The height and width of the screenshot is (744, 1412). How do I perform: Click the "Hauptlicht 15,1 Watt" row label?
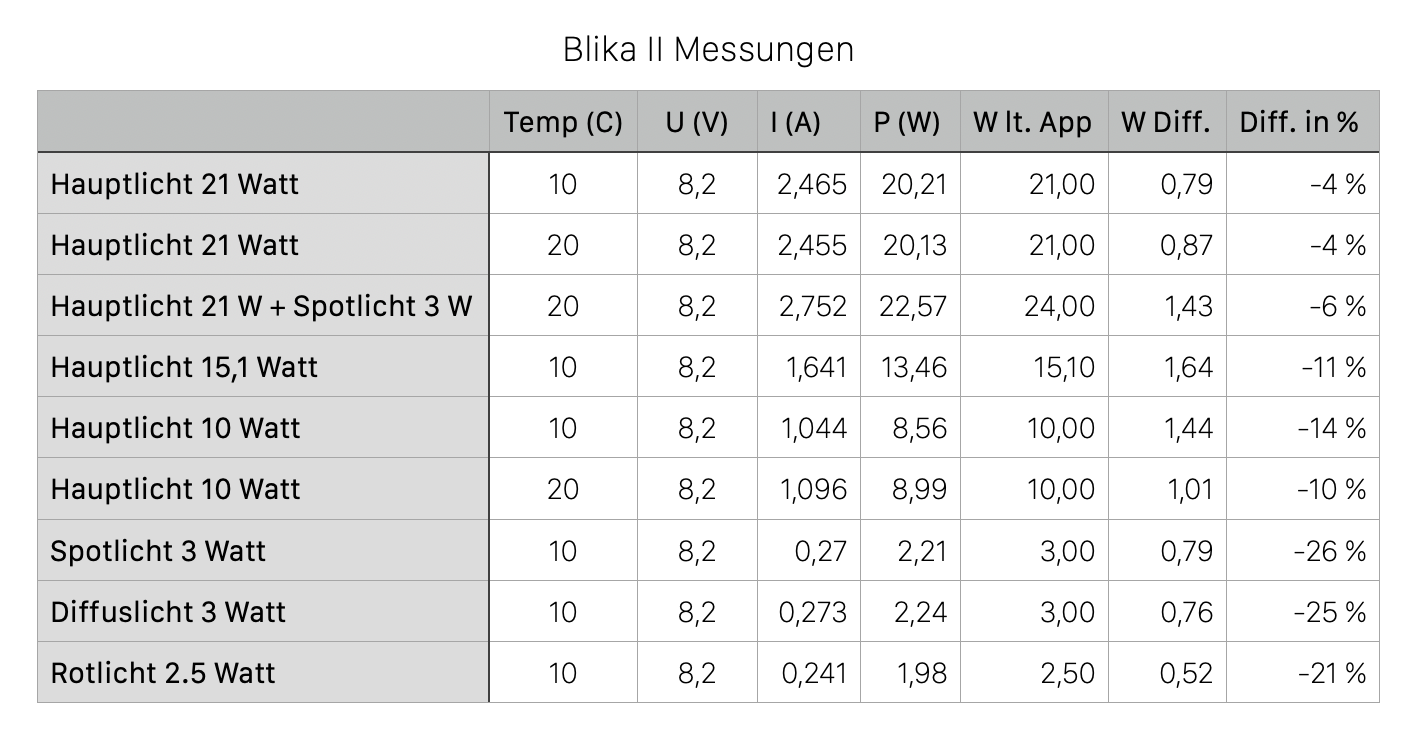184,367
